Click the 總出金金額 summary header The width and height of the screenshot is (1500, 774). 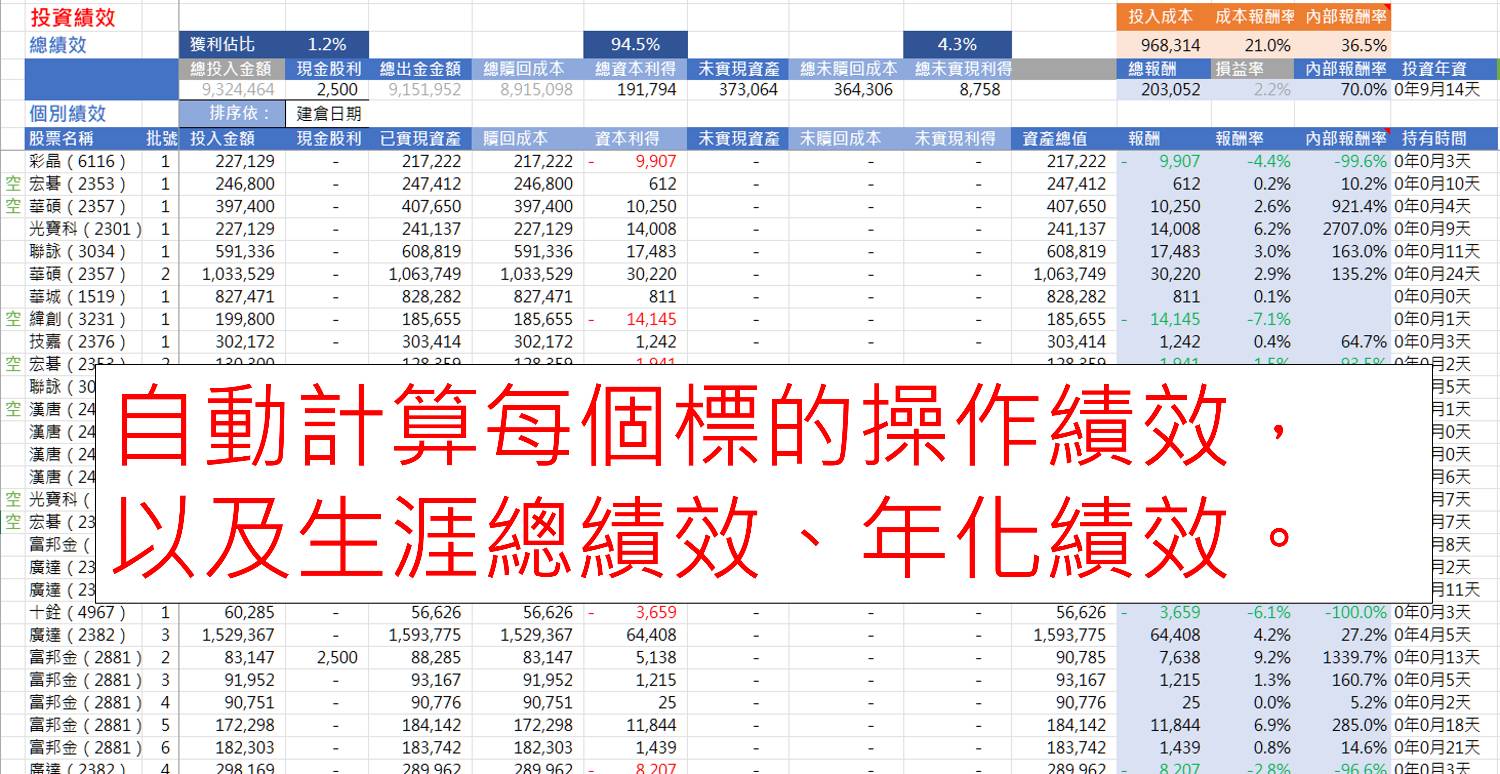pos(421,69)
